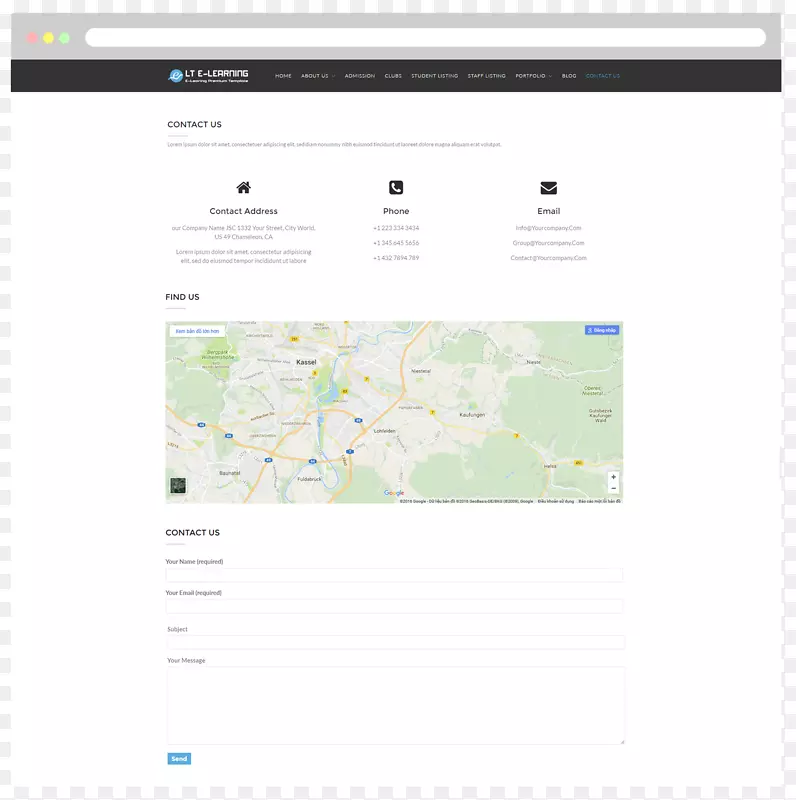Open the Clubs menu item
796x800 pixels.
tap(393, 76)
